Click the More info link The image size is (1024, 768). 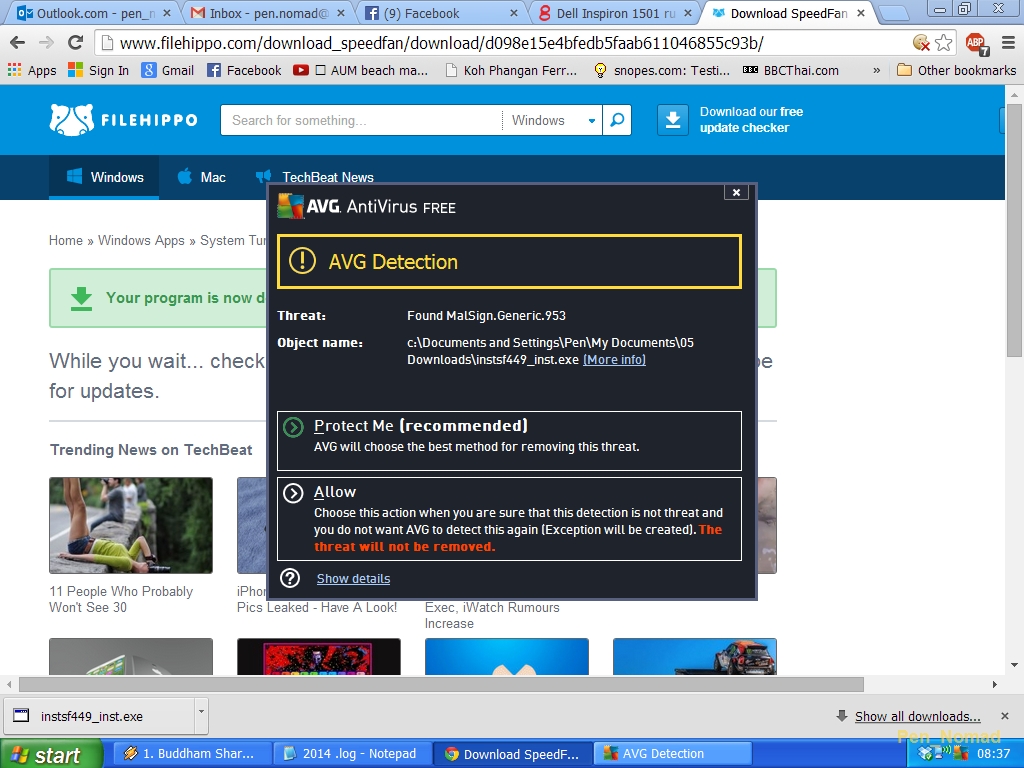(x=614, y=360)
